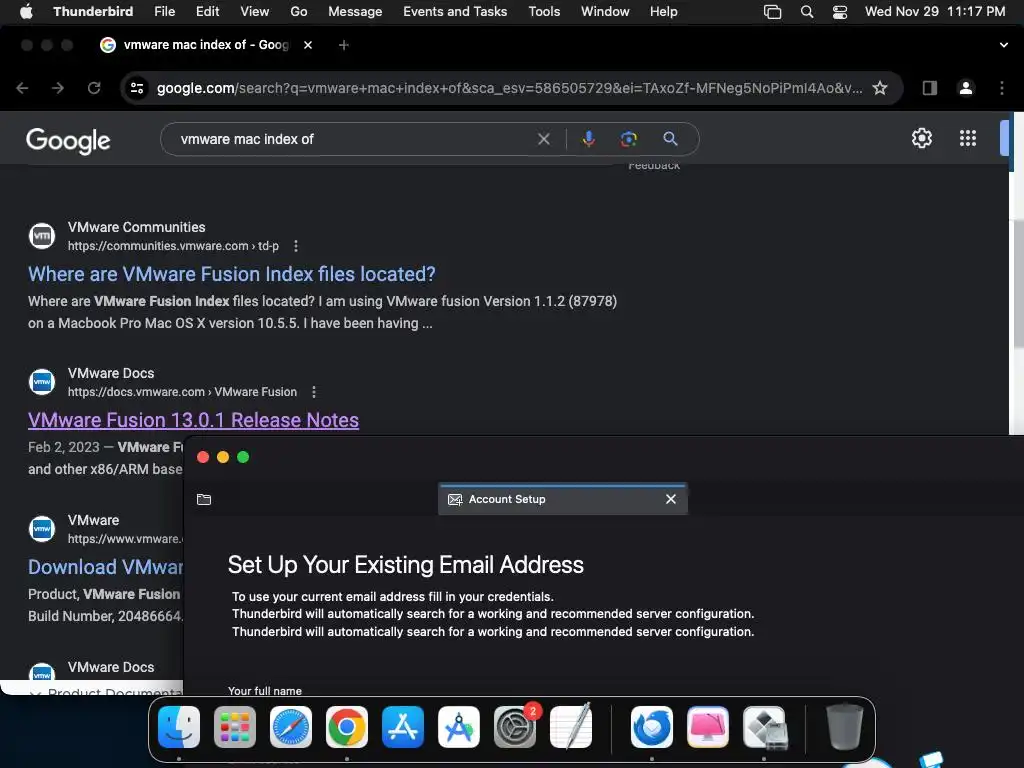
Task: Open the Apple menu
Action: click(26, 11)
